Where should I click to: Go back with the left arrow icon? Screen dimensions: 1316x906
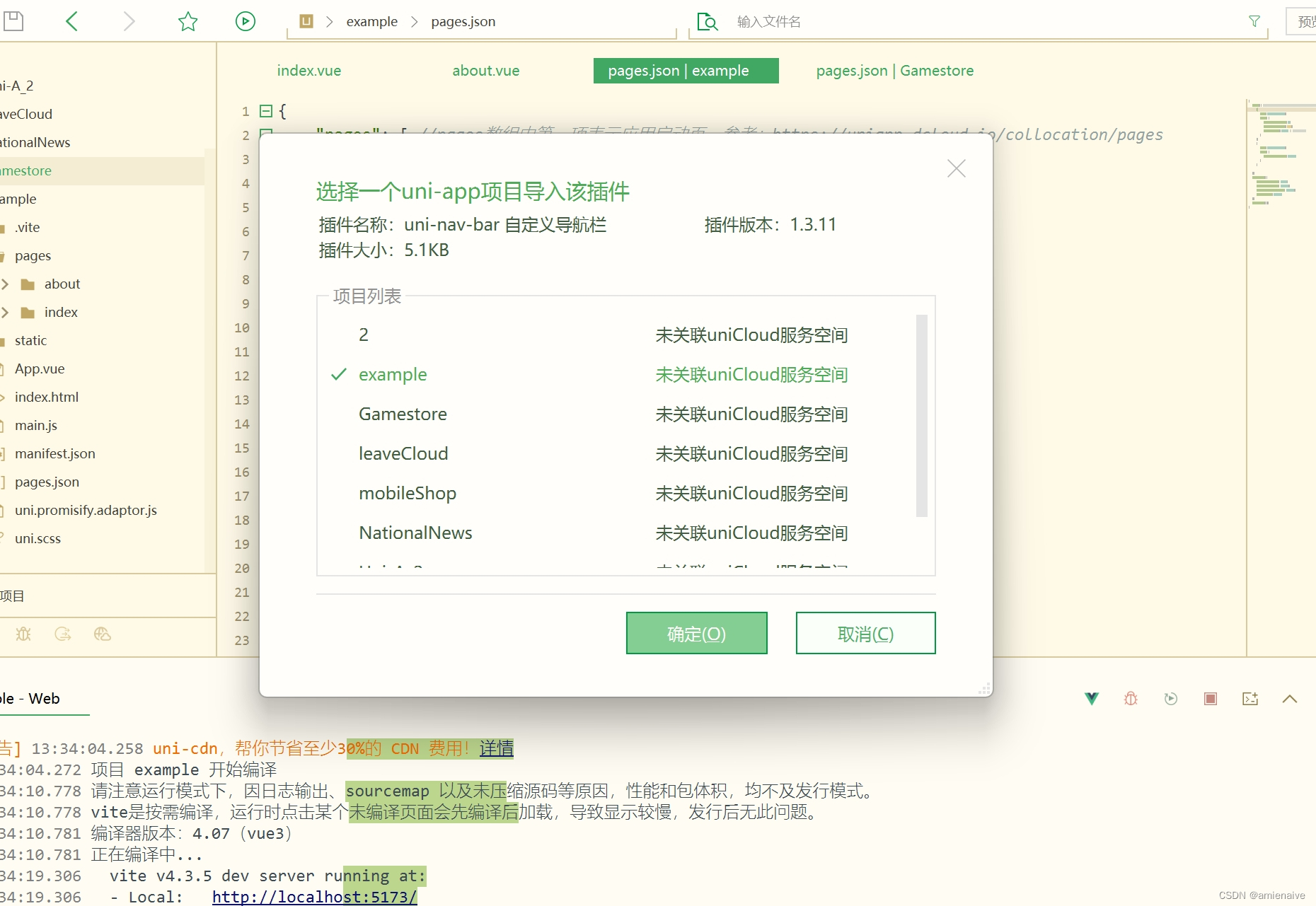71,21
